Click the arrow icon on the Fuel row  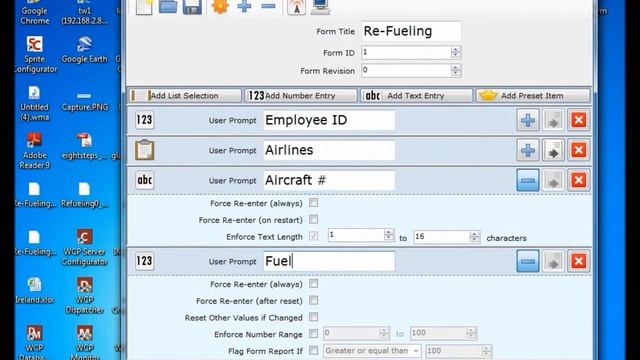tap(553, 261)
